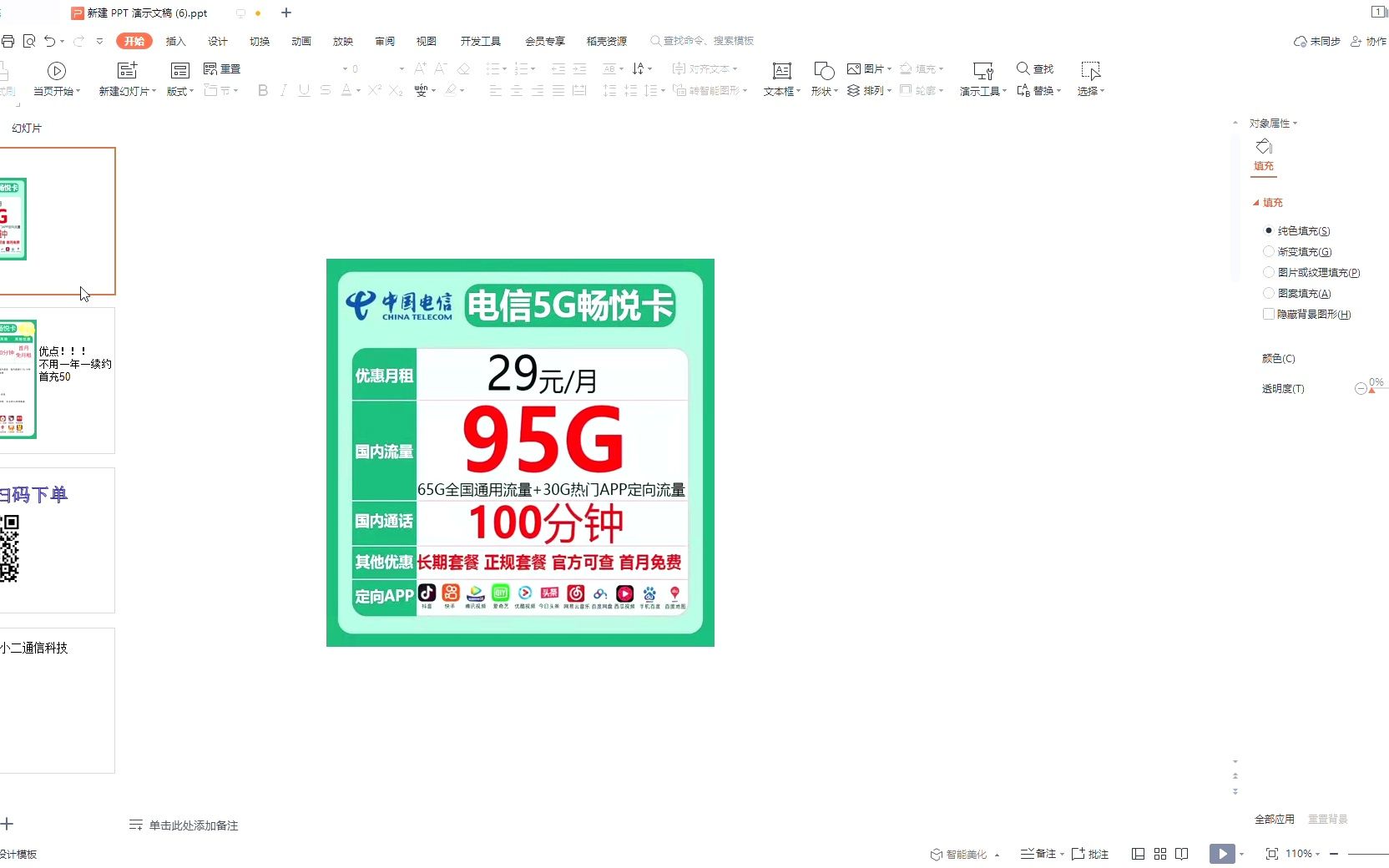Open presentation tools icon
The height and width of the screenshot is (868, 1389).
click(x=983, y=71)
